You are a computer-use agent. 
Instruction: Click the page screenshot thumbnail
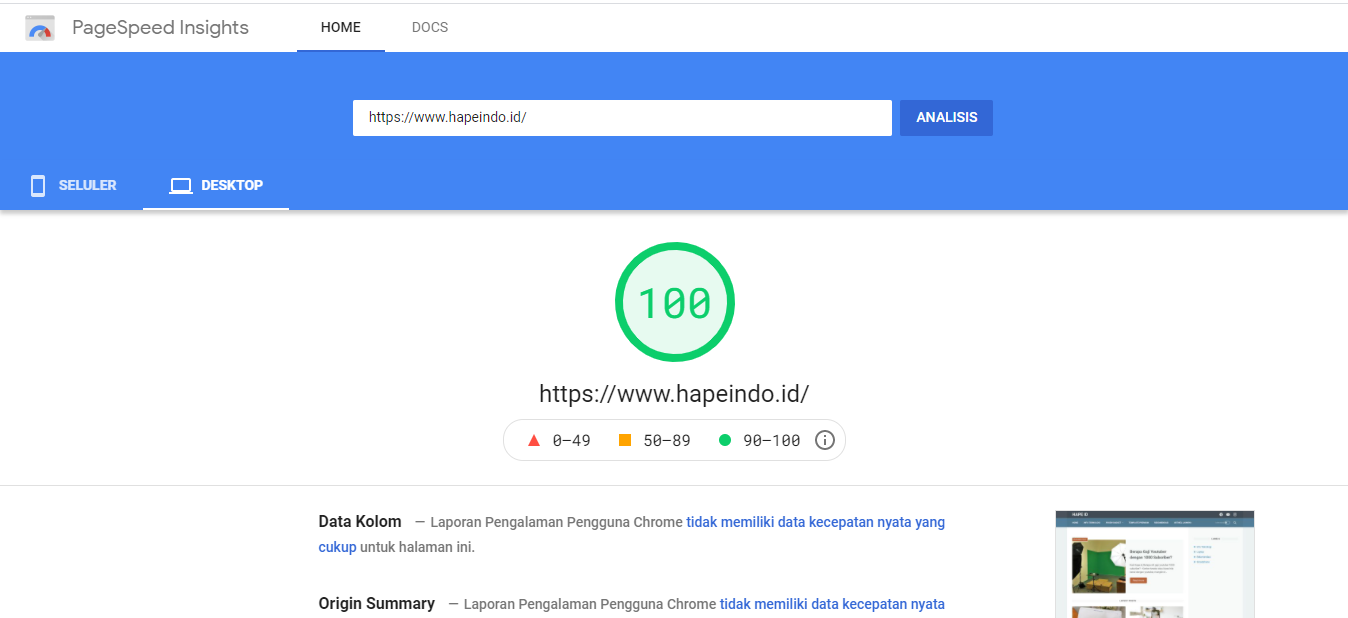[1155, 564]
